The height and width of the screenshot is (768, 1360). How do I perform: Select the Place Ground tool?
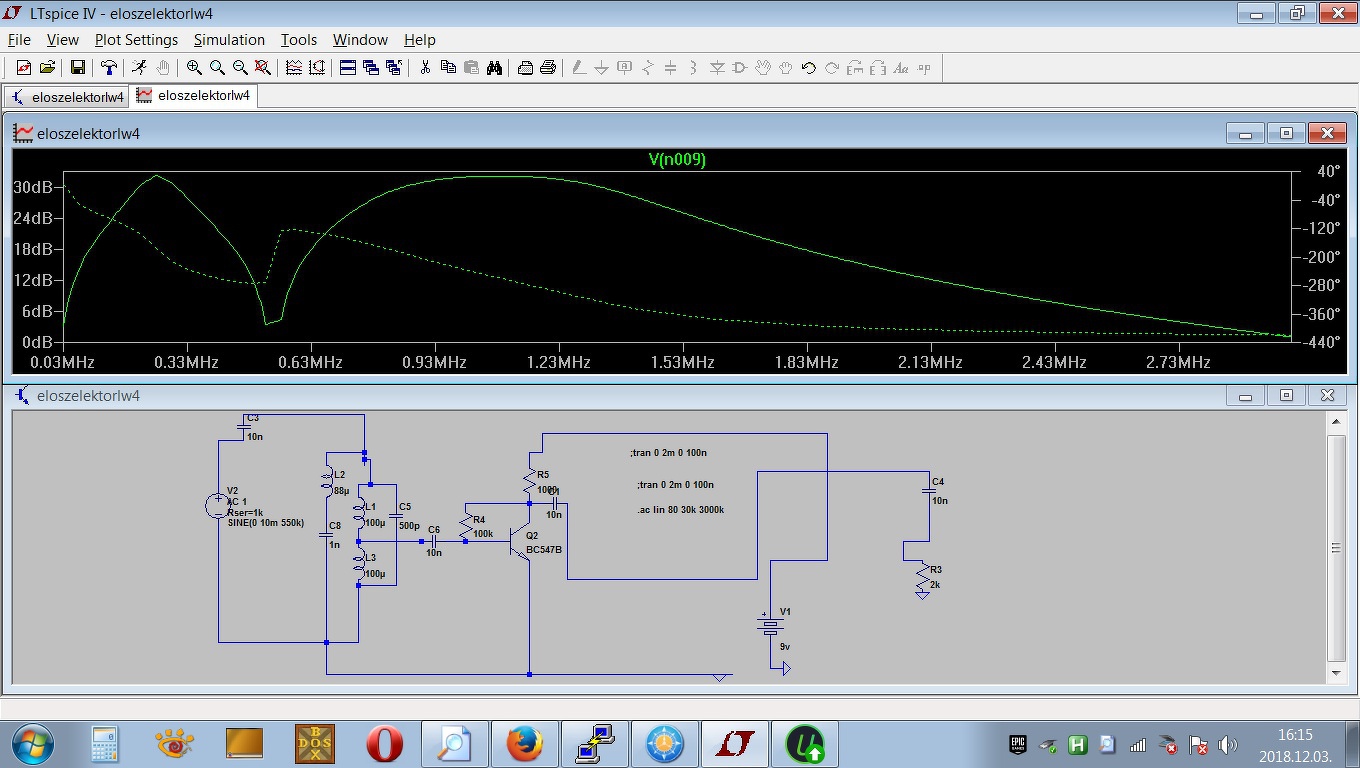pyautogui.click(x=602, y=68)
